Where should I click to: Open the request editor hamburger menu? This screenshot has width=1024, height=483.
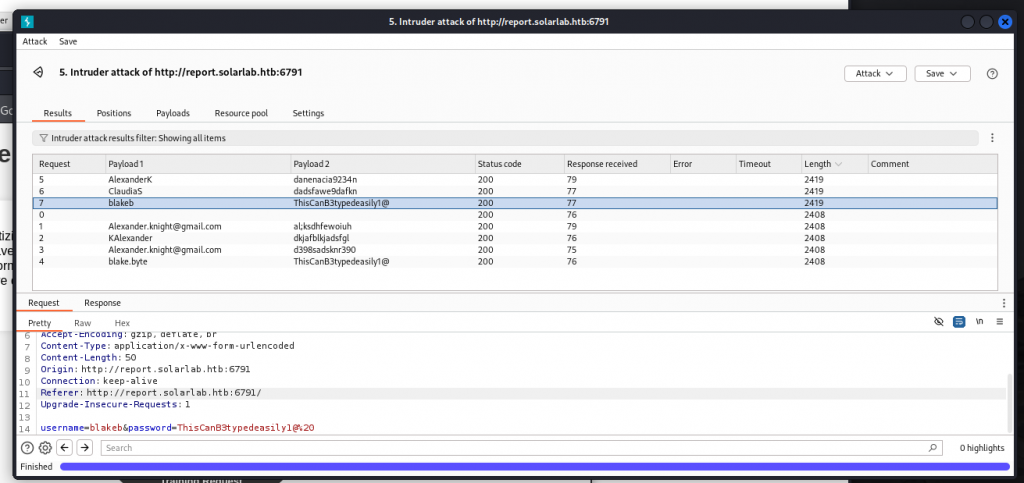[999, 322]
